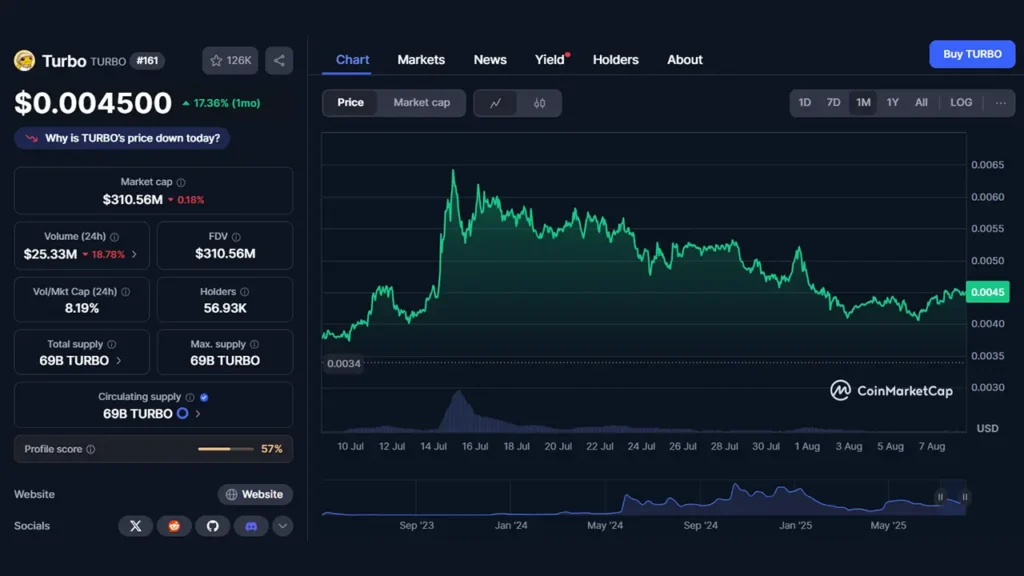This screenshot has height=576, width=1024.
Task: Set chart range to All
Action: point(921,103)
